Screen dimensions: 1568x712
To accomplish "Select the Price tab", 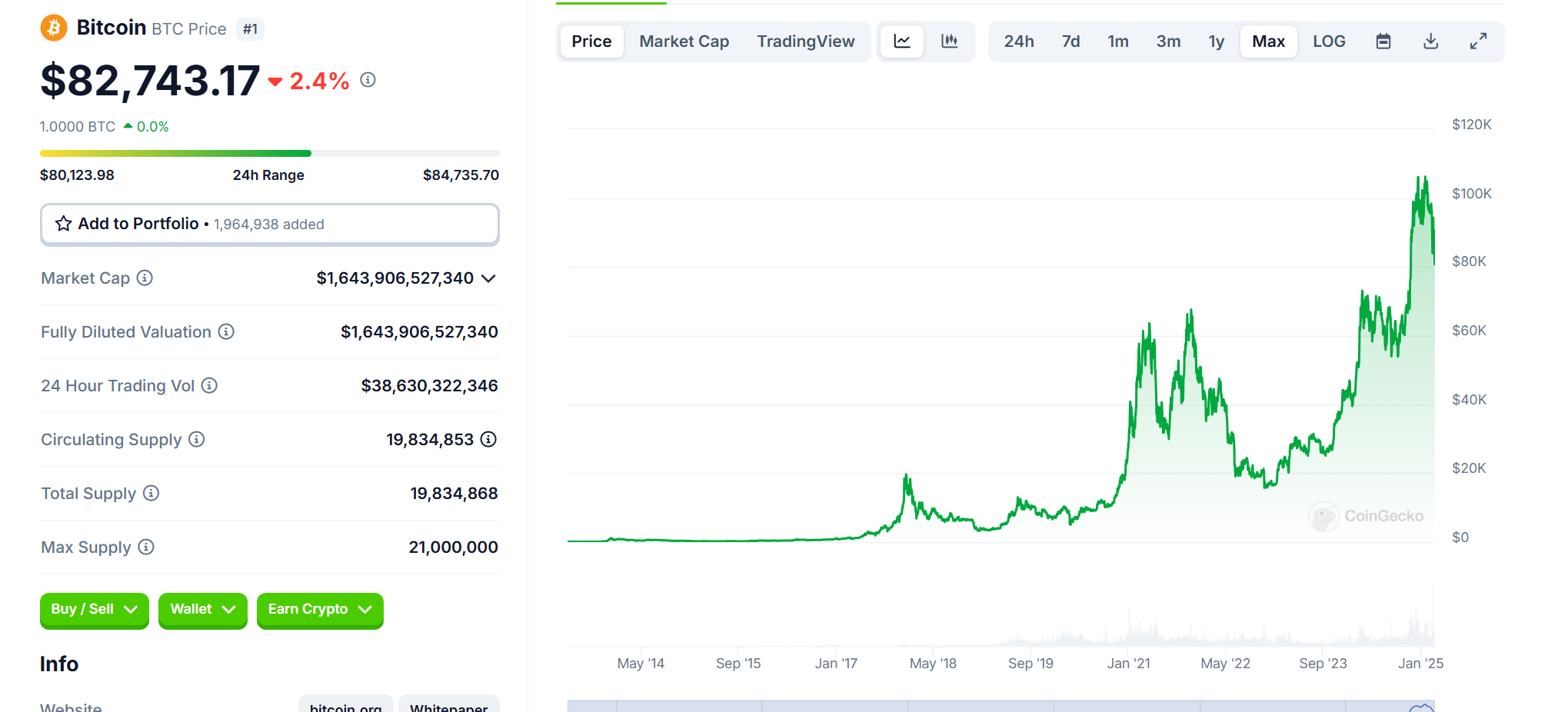I will [591, 42].
